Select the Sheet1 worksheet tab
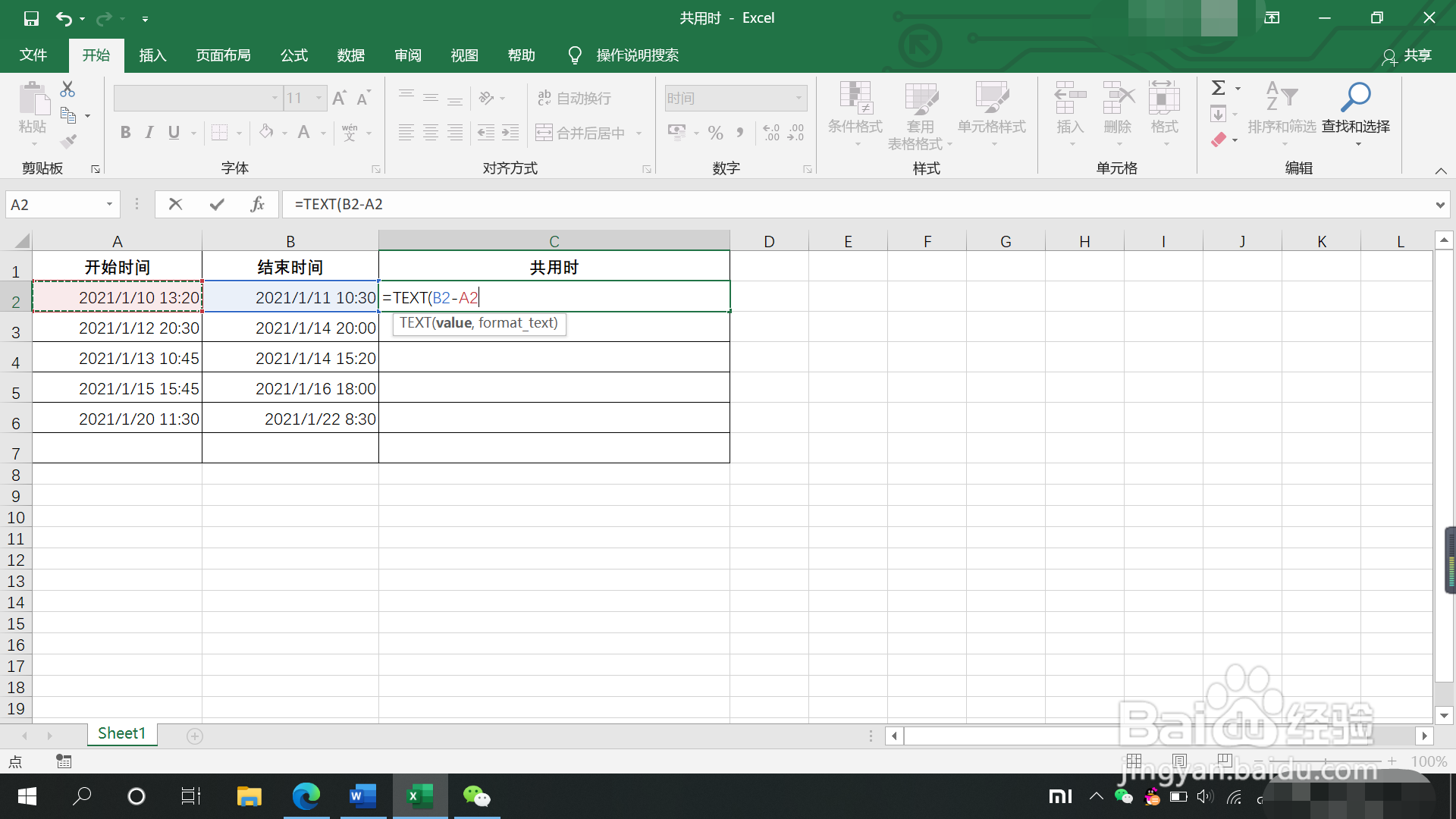This screenshot has height=819, width=1456. click(121, 733)
